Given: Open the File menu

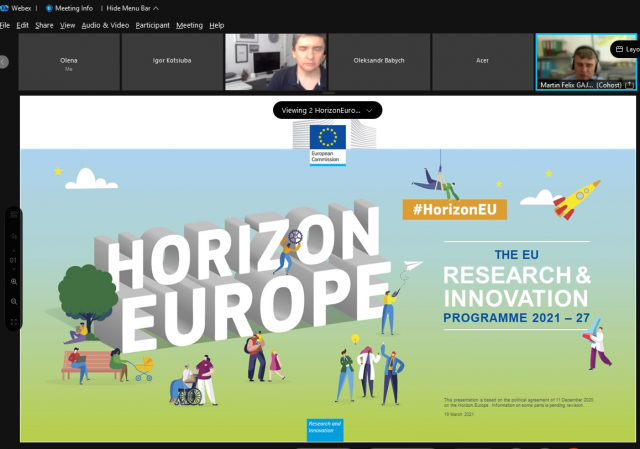Looking at the screenshot, I should [x=5, y=25].
